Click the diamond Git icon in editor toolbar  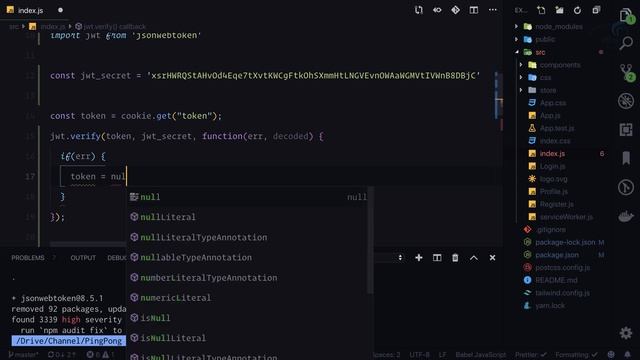(455, 10)
